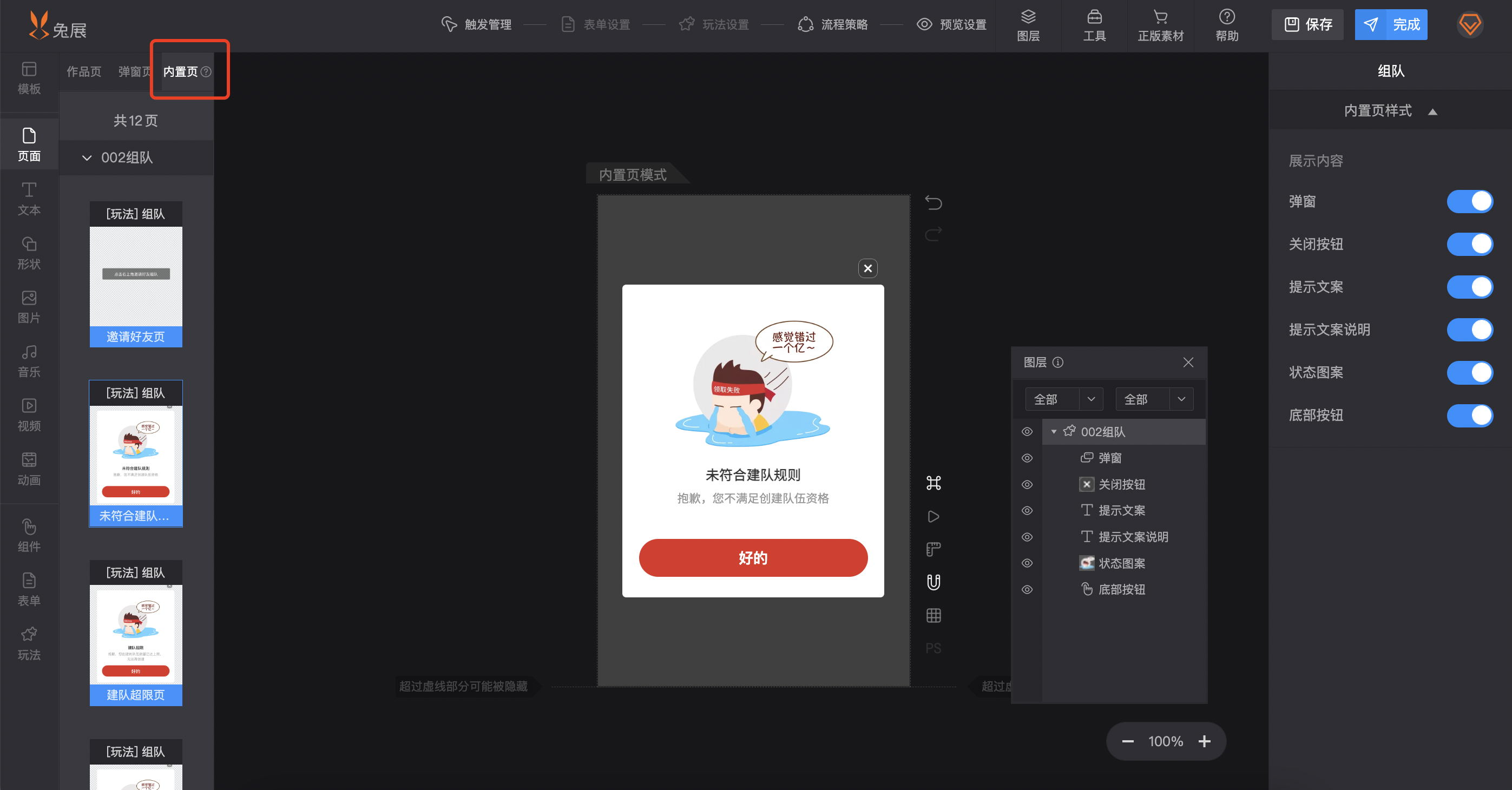Collapse the 002组队 page group chevron

click(87, 158)
